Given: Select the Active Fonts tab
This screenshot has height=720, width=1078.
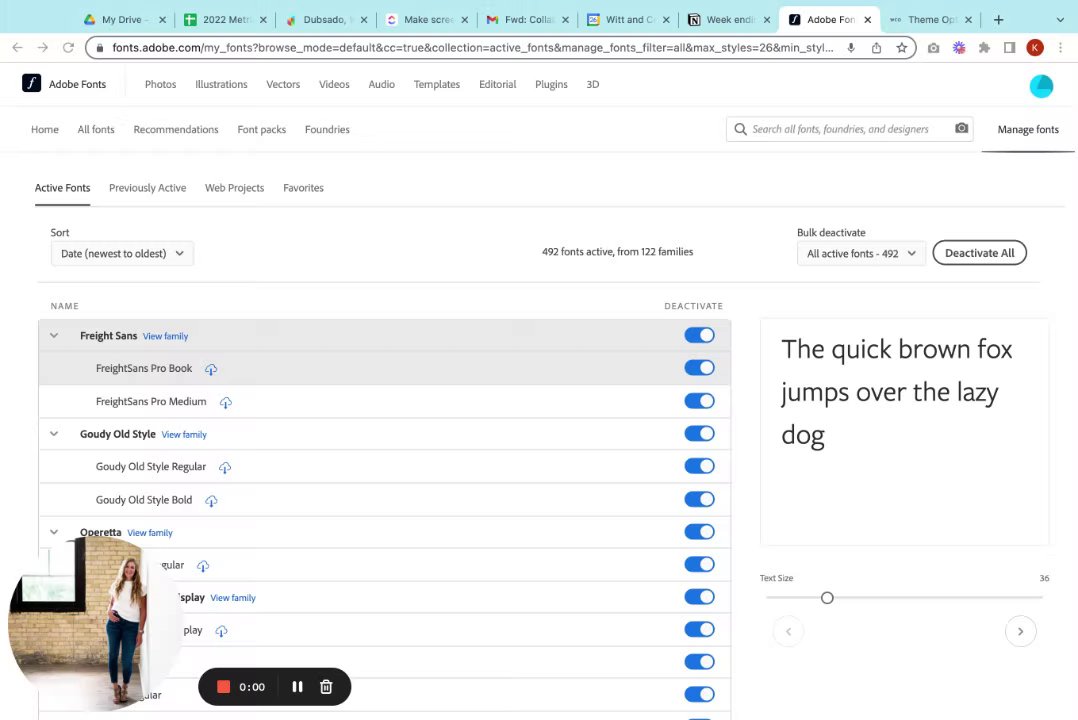Looking at the screenshot, I should [x=63, y=188].
